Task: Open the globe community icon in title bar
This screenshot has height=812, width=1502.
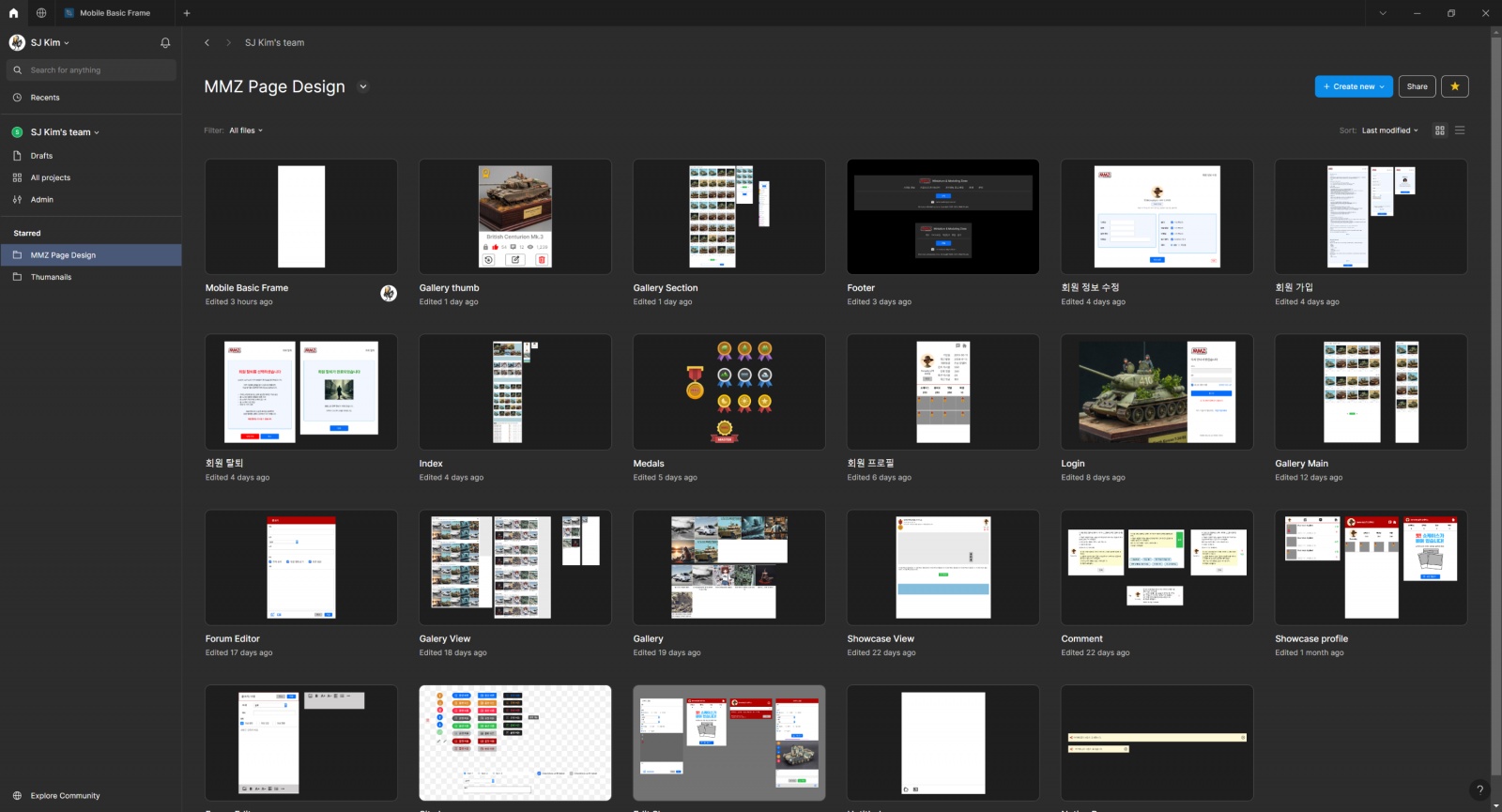Action: pyautogui.click(x=41, y=13)
